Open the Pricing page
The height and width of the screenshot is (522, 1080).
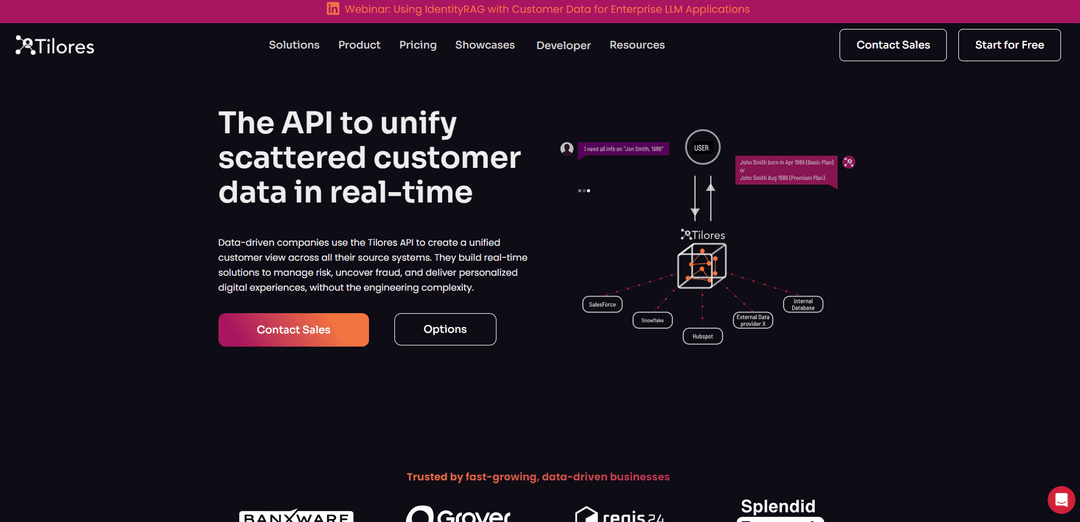tap(418, 45)
